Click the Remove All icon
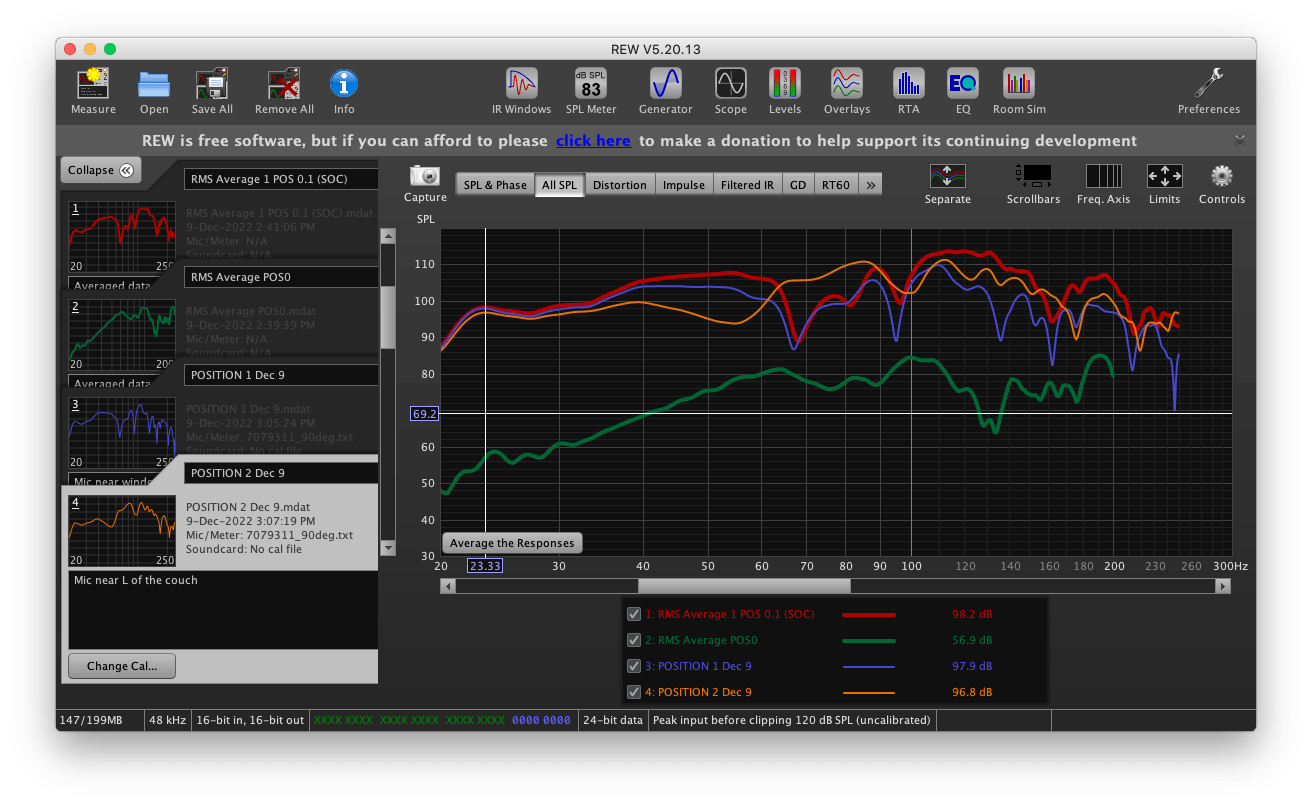The width and height of the screenshot is (1312, 805). [284, 83]
